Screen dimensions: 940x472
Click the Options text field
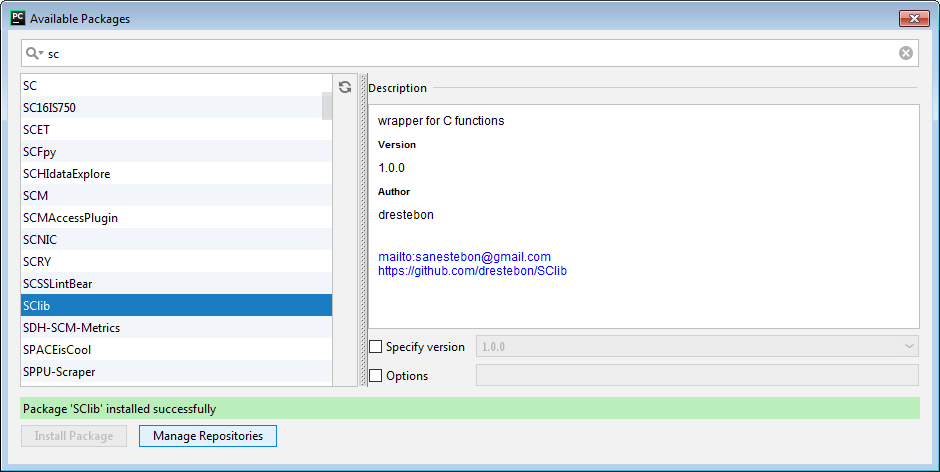[697, 375]
